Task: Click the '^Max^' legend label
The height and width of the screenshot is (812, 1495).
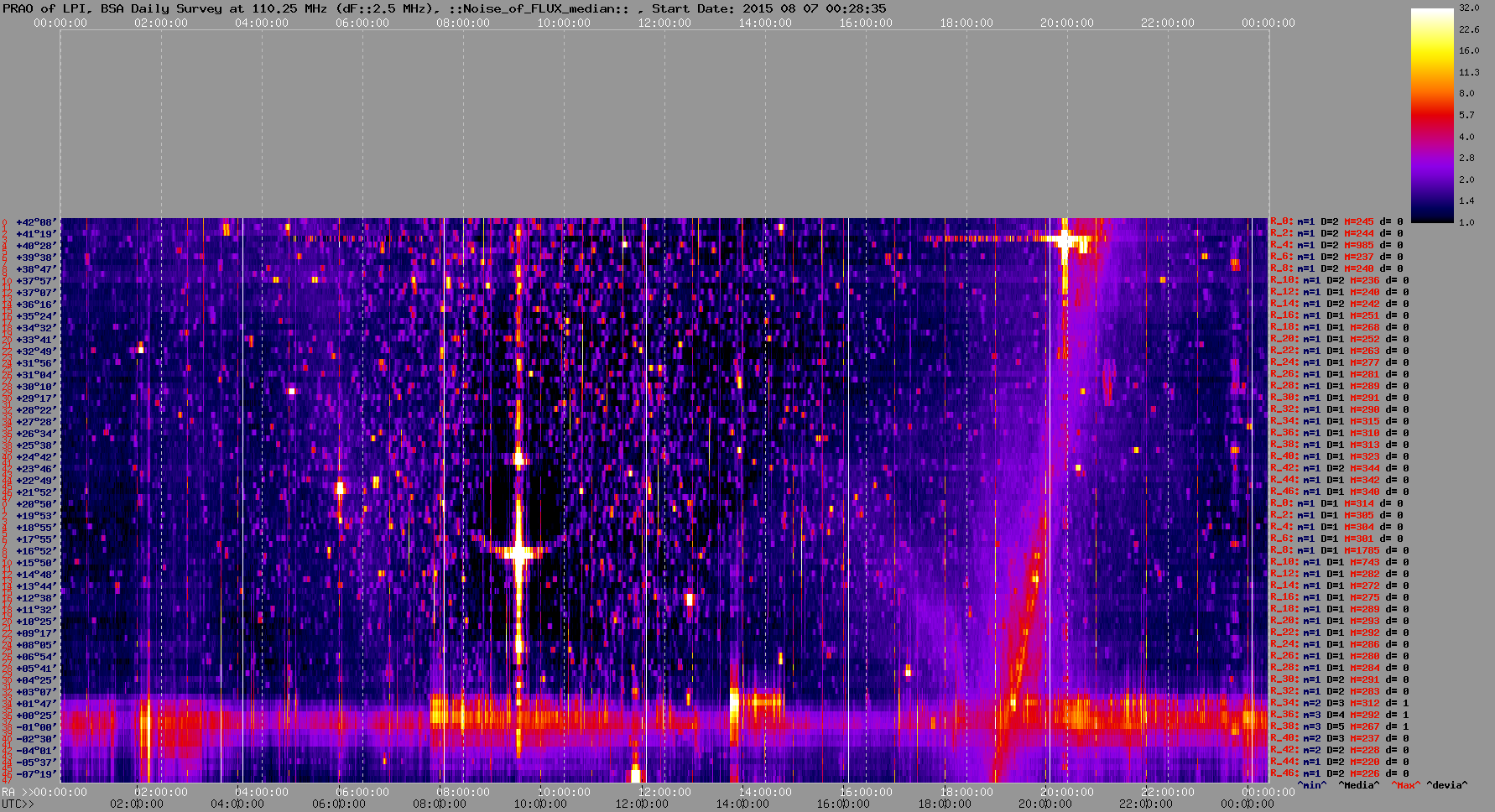Action: tap(1406, 785)
